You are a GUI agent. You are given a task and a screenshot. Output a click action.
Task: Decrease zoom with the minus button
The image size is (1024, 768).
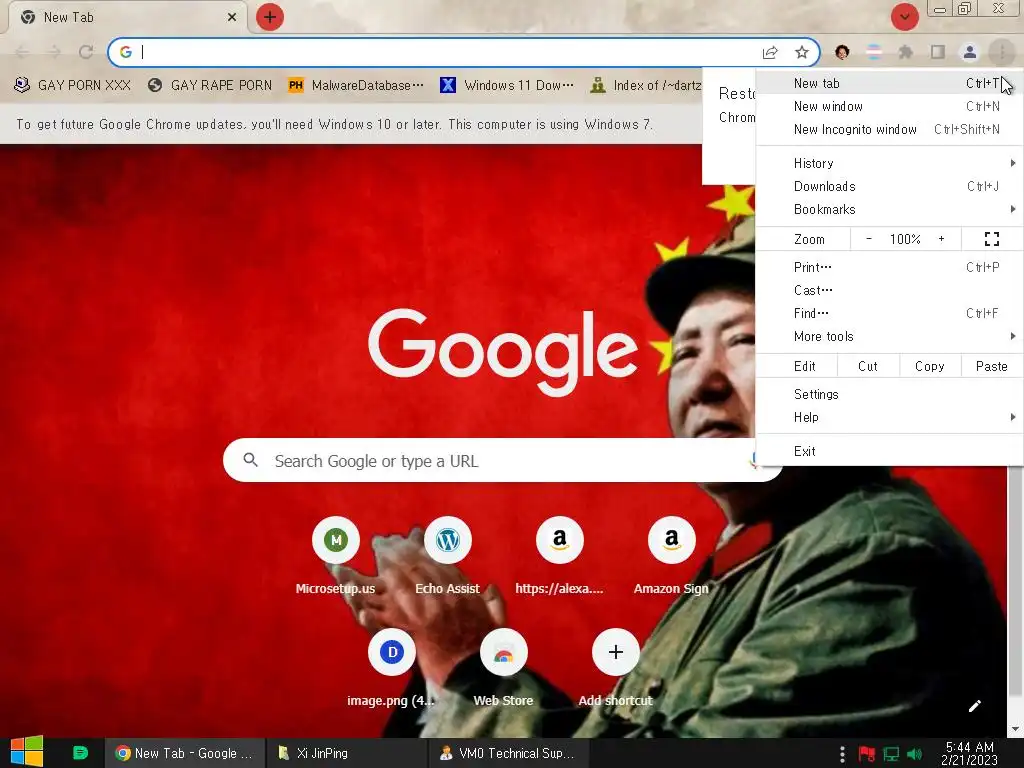[x=869, y=239]
